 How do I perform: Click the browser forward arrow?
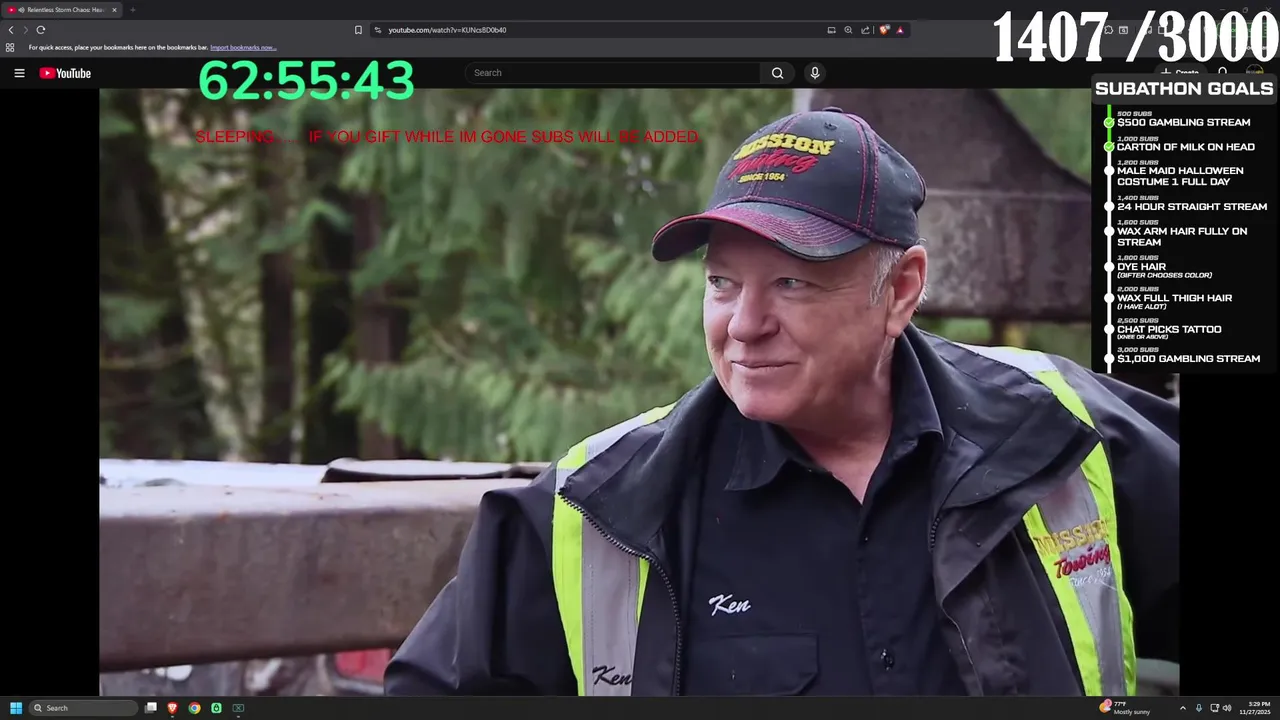click(x=25, y=30)
